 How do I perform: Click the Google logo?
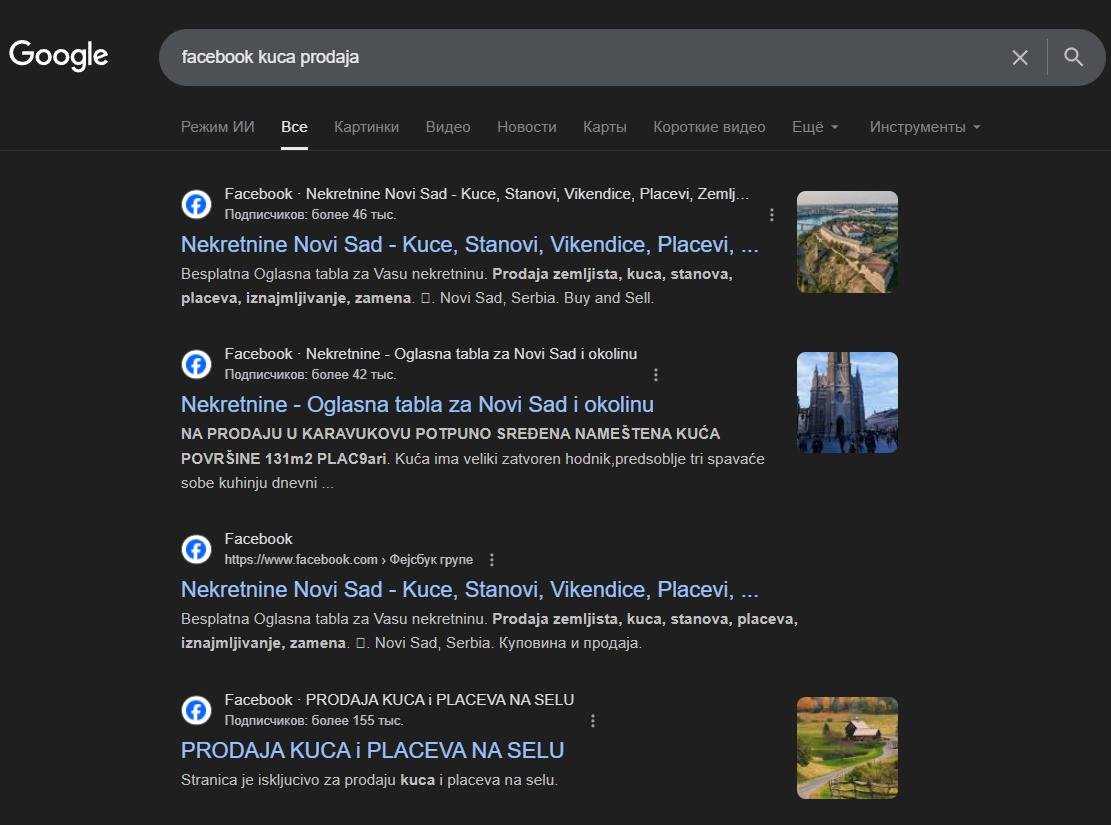click(58, 55)
